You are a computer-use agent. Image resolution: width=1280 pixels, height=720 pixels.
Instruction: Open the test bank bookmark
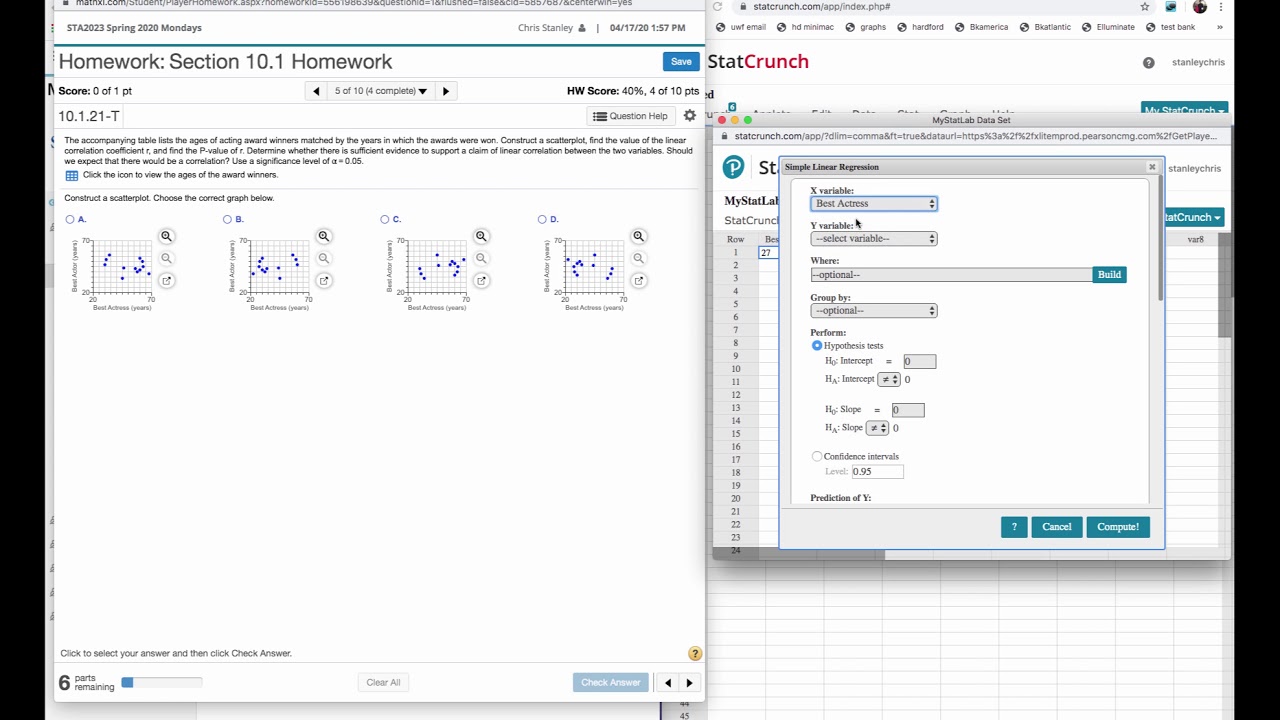click(x=1170, y=27)
